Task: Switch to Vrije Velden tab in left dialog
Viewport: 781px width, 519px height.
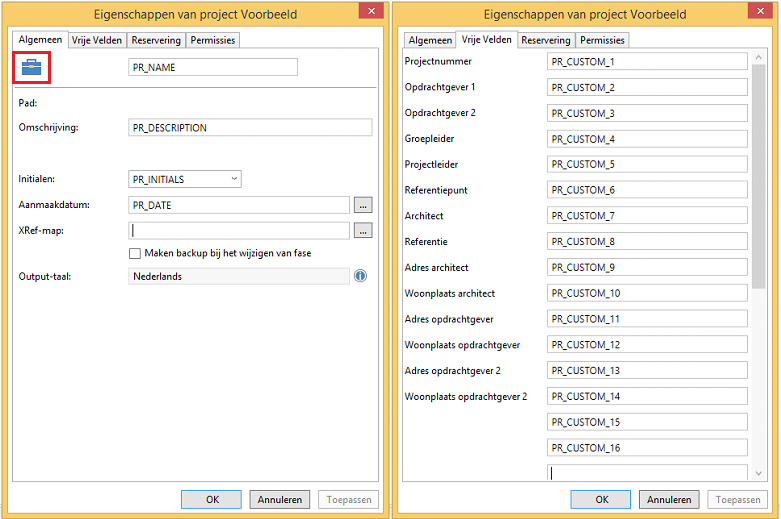Action: [x=97, y=40]
